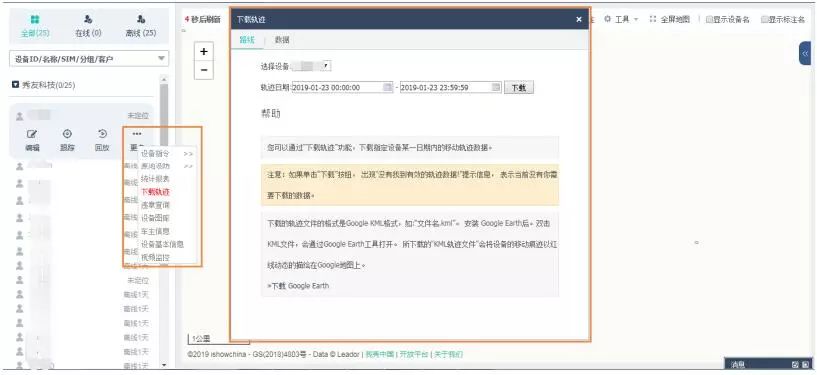Expand 设备指令 submenu in context menu
Viewport: 817px width, 375px height.
(x=167, y=154)
